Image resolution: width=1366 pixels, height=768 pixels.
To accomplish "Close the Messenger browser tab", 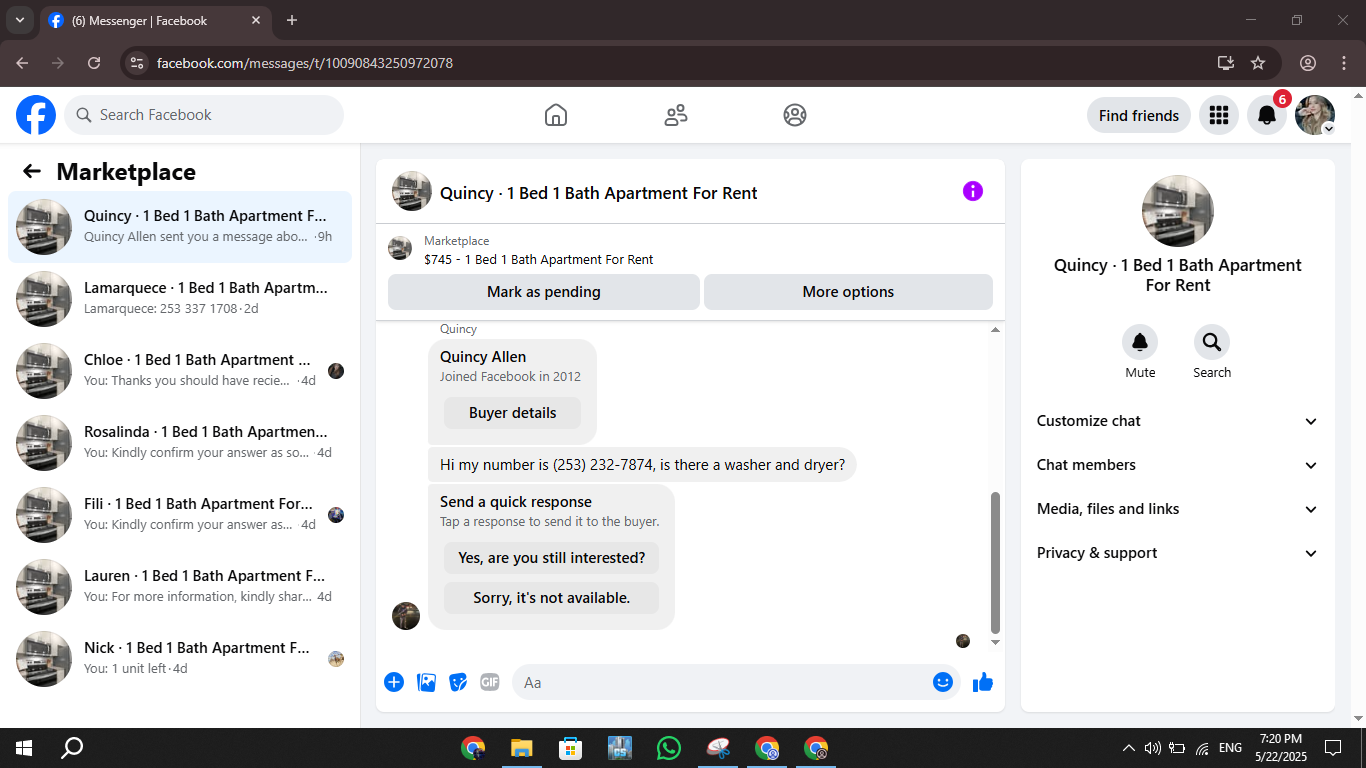I will (x=256, y=20).
